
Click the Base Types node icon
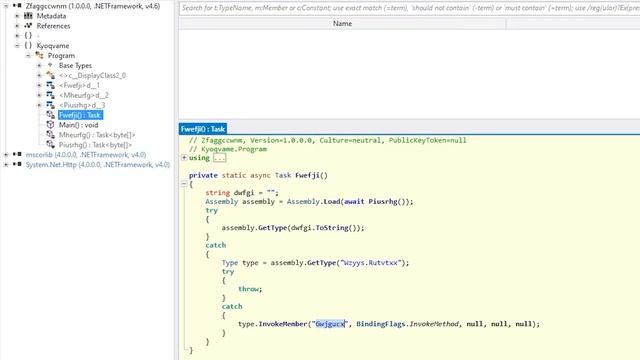click(50, 65)
